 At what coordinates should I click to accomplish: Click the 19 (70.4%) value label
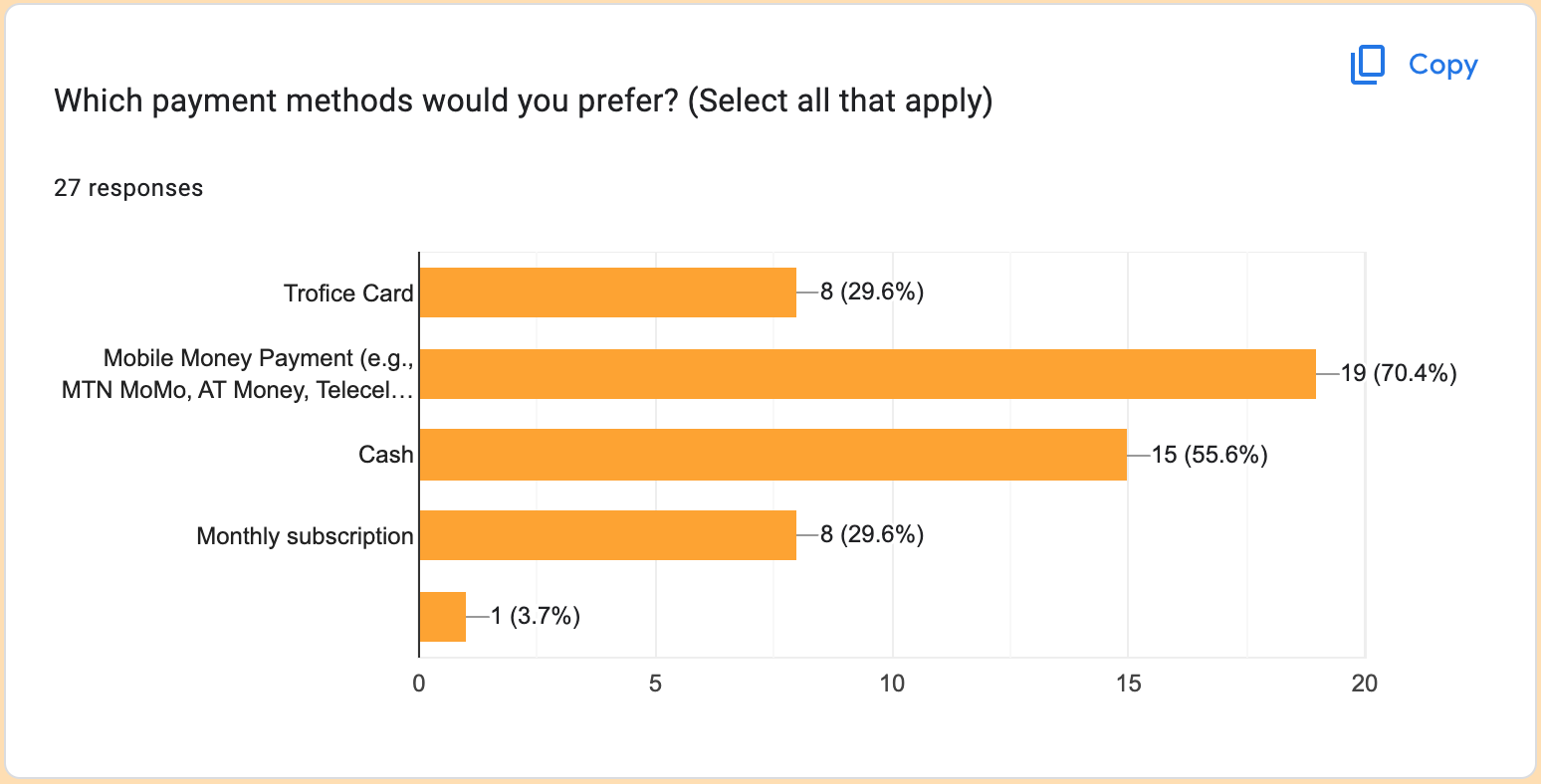click(x=1399, y=374)
